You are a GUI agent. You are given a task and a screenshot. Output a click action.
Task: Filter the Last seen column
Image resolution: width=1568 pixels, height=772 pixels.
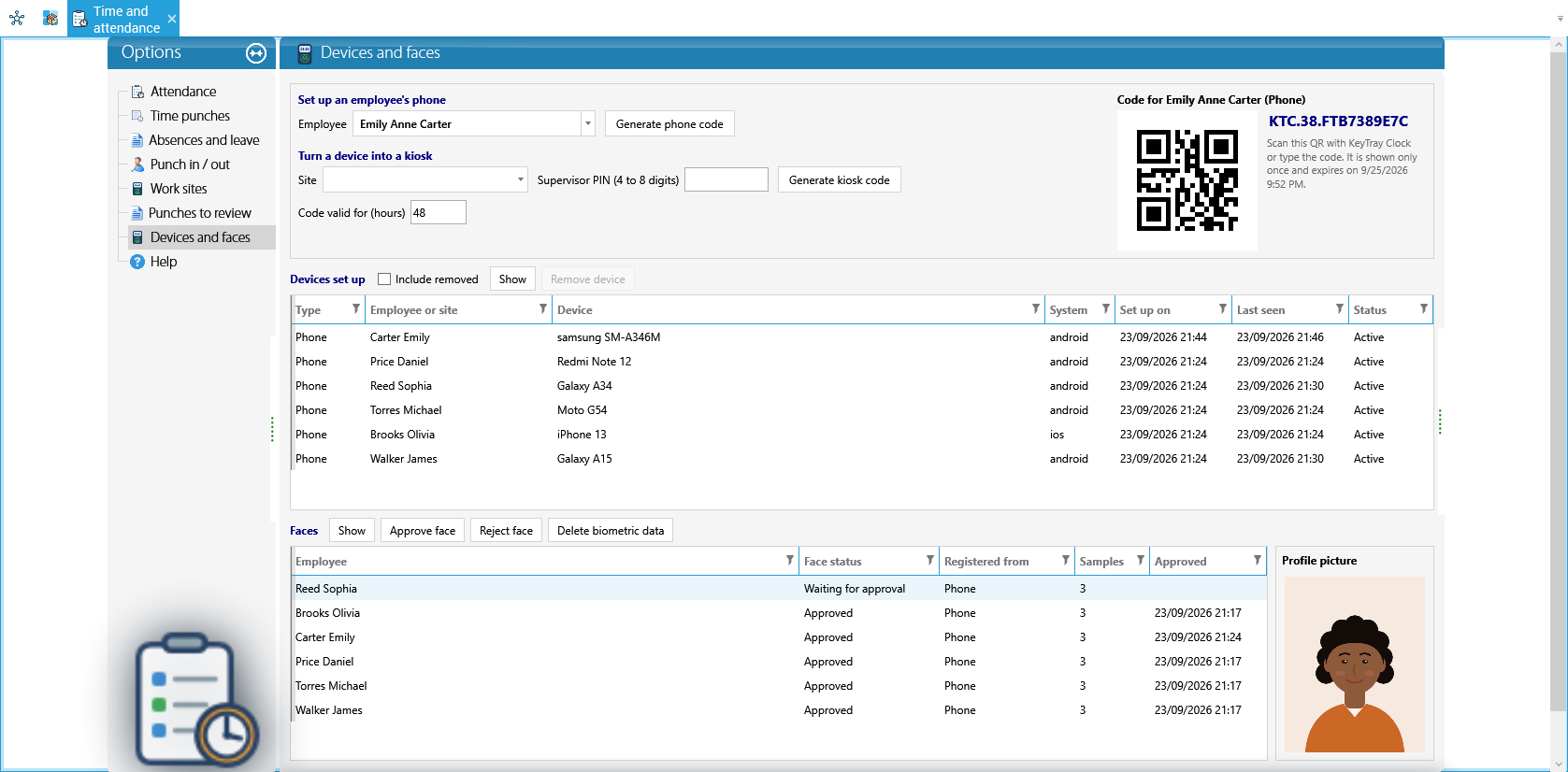point(1339,309)
